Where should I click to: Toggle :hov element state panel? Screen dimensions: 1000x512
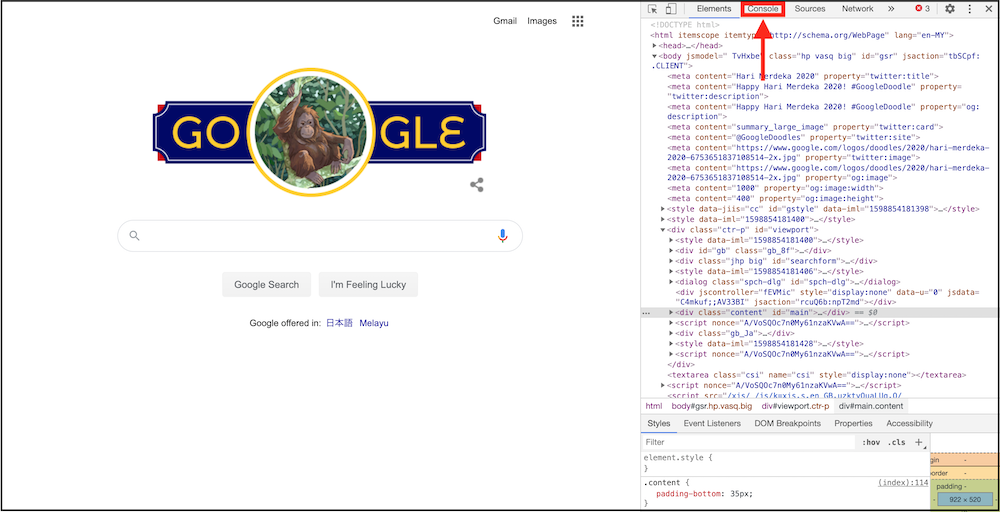coord(871,442)
